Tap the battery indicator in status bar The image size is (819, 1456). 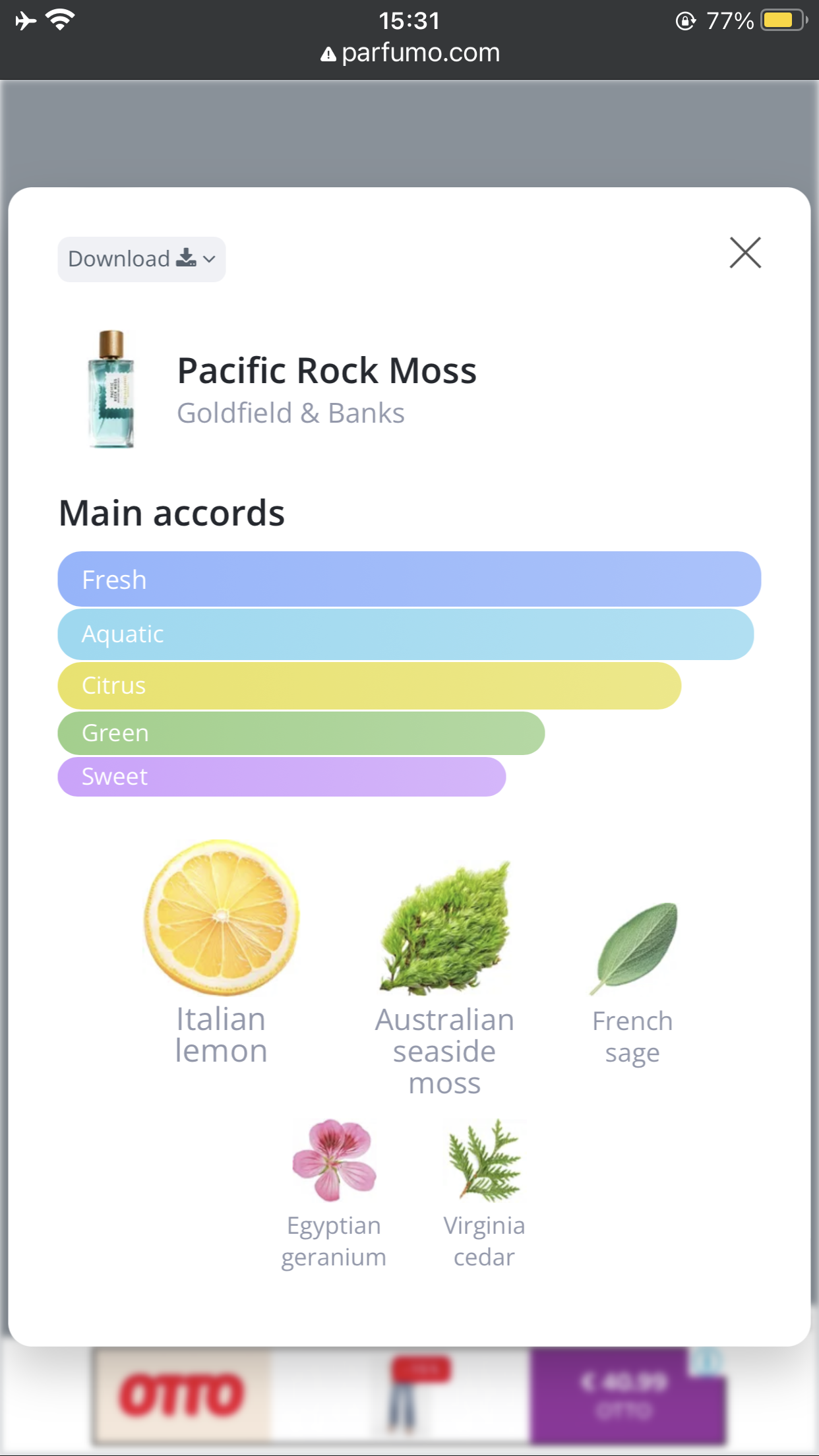(784, 20)
